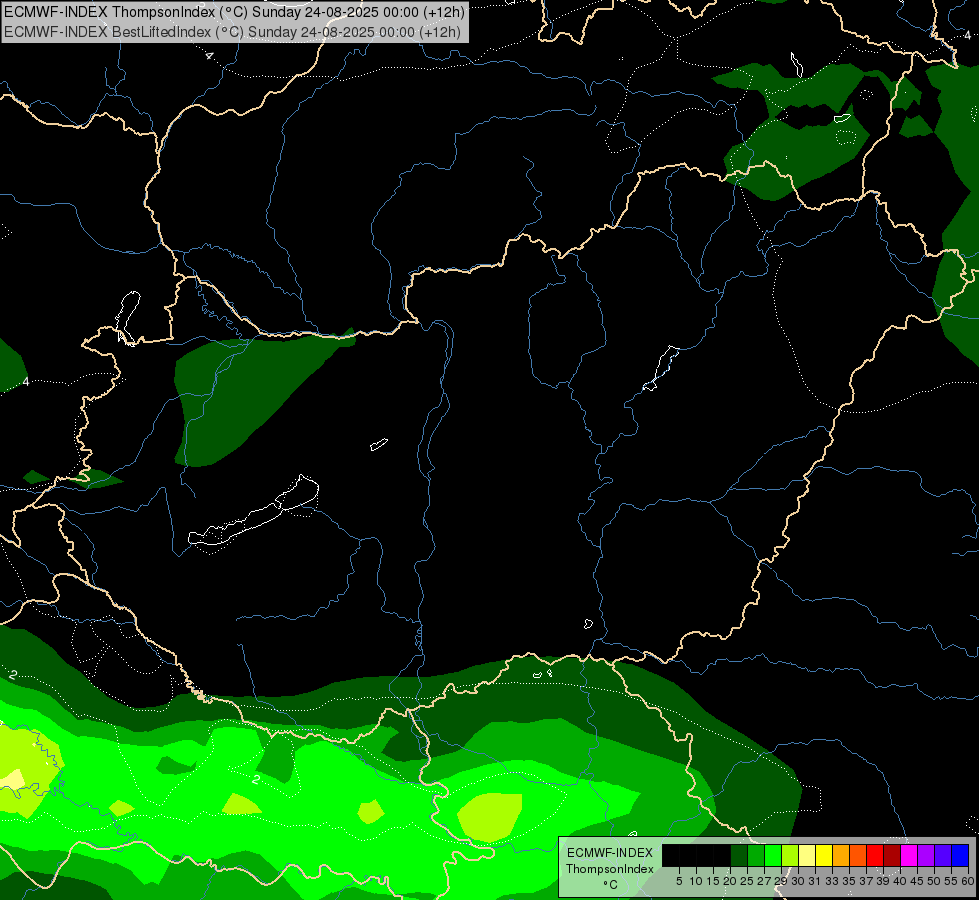Select the indigo 50–55 legend swatch
Screen dimensions: 979x900
943,855
